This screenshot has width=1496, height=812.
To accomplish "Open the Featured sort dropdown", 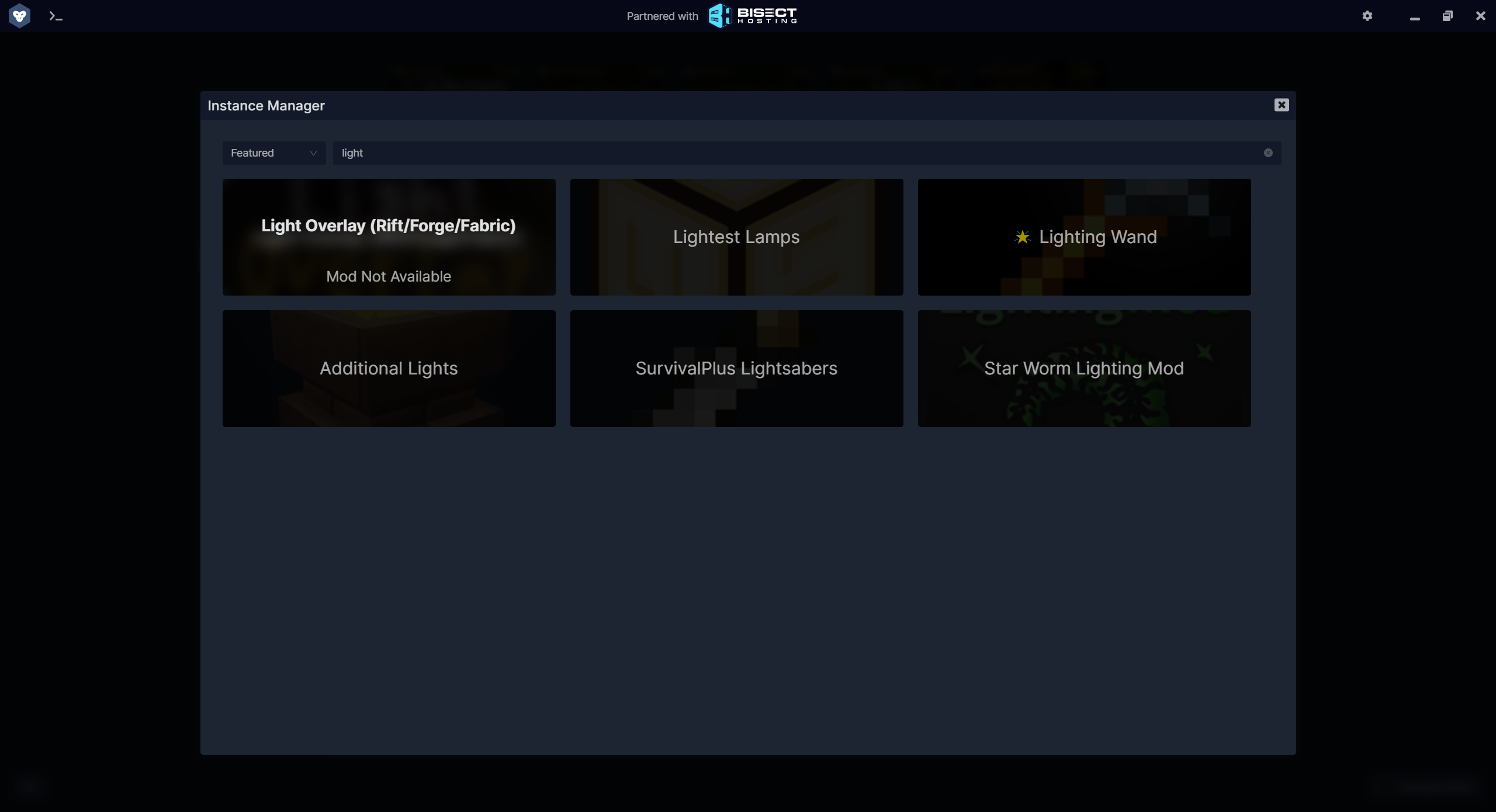I will coord(273,153).
